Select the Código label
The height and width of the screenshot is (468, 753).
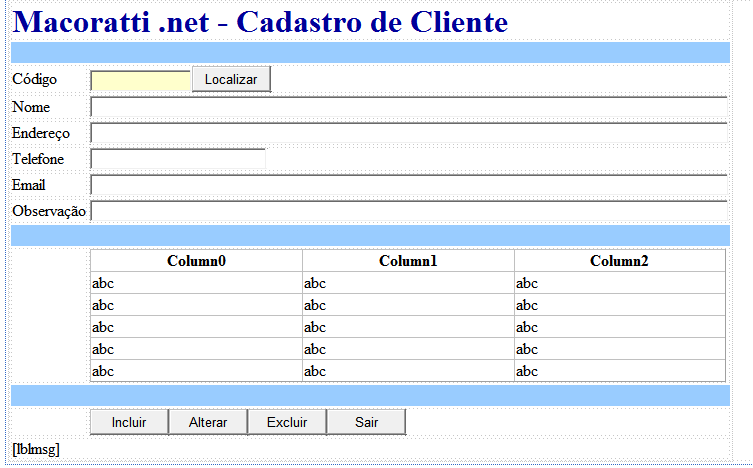pos(35,79)
